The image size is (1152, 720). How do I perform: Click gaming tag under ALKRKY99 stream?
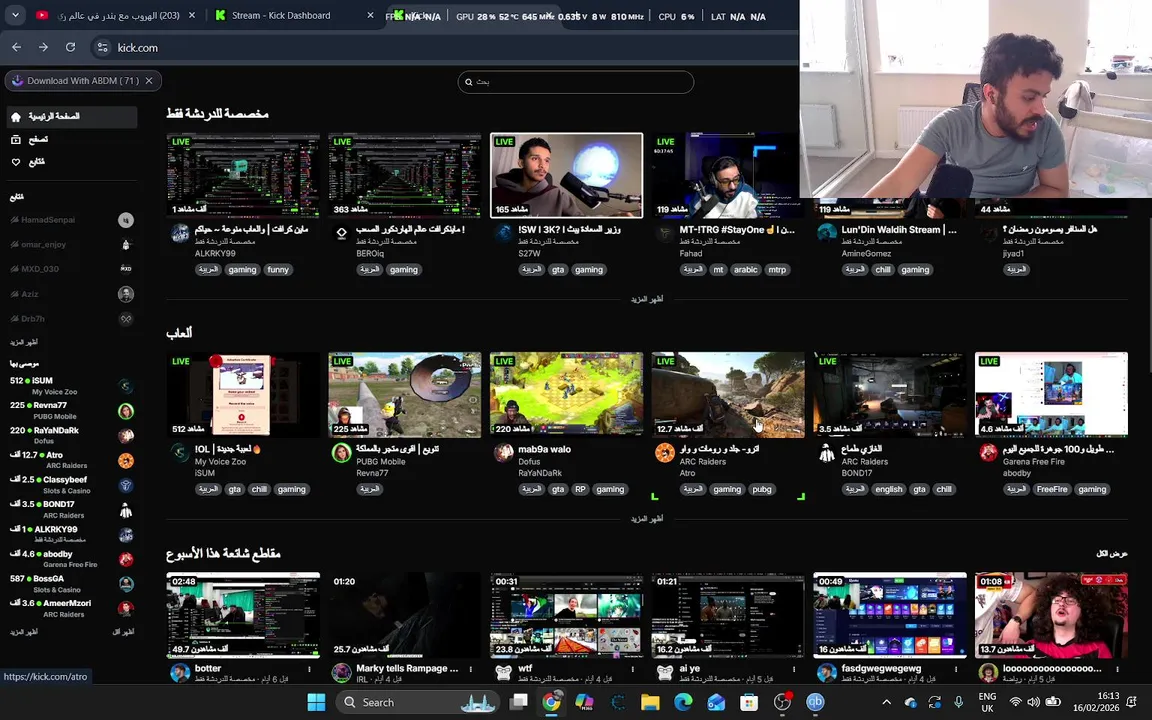[242, 270]
